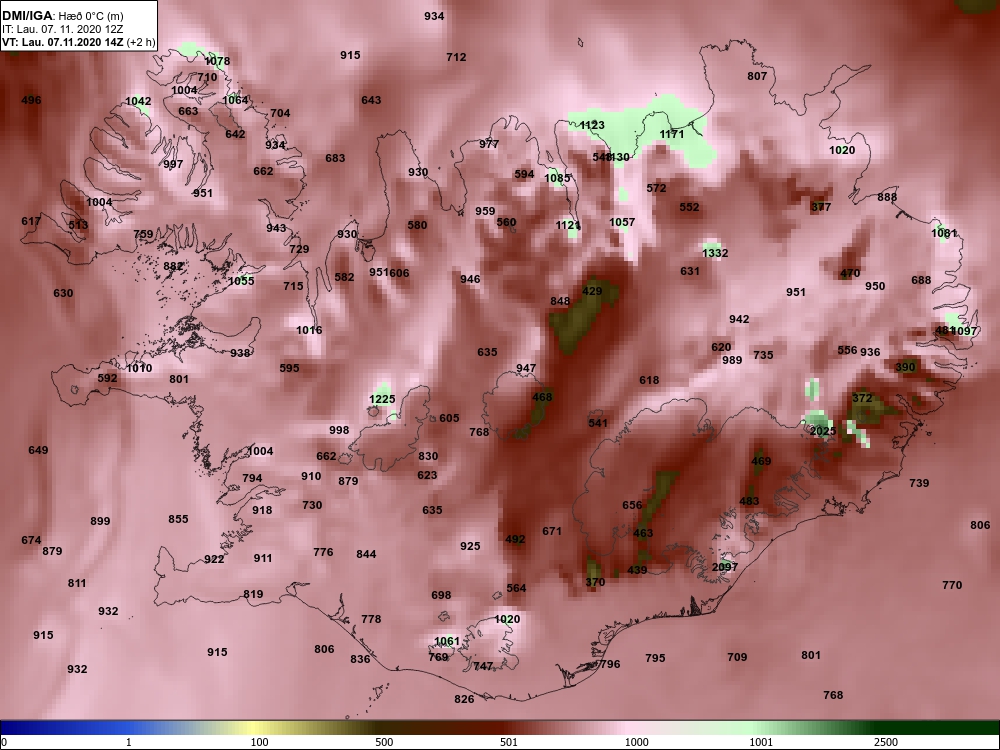The width and height of the screenshot is (1000, 750).
Task: Click the 501 label on the color scale
Action: tap(509, 742)
